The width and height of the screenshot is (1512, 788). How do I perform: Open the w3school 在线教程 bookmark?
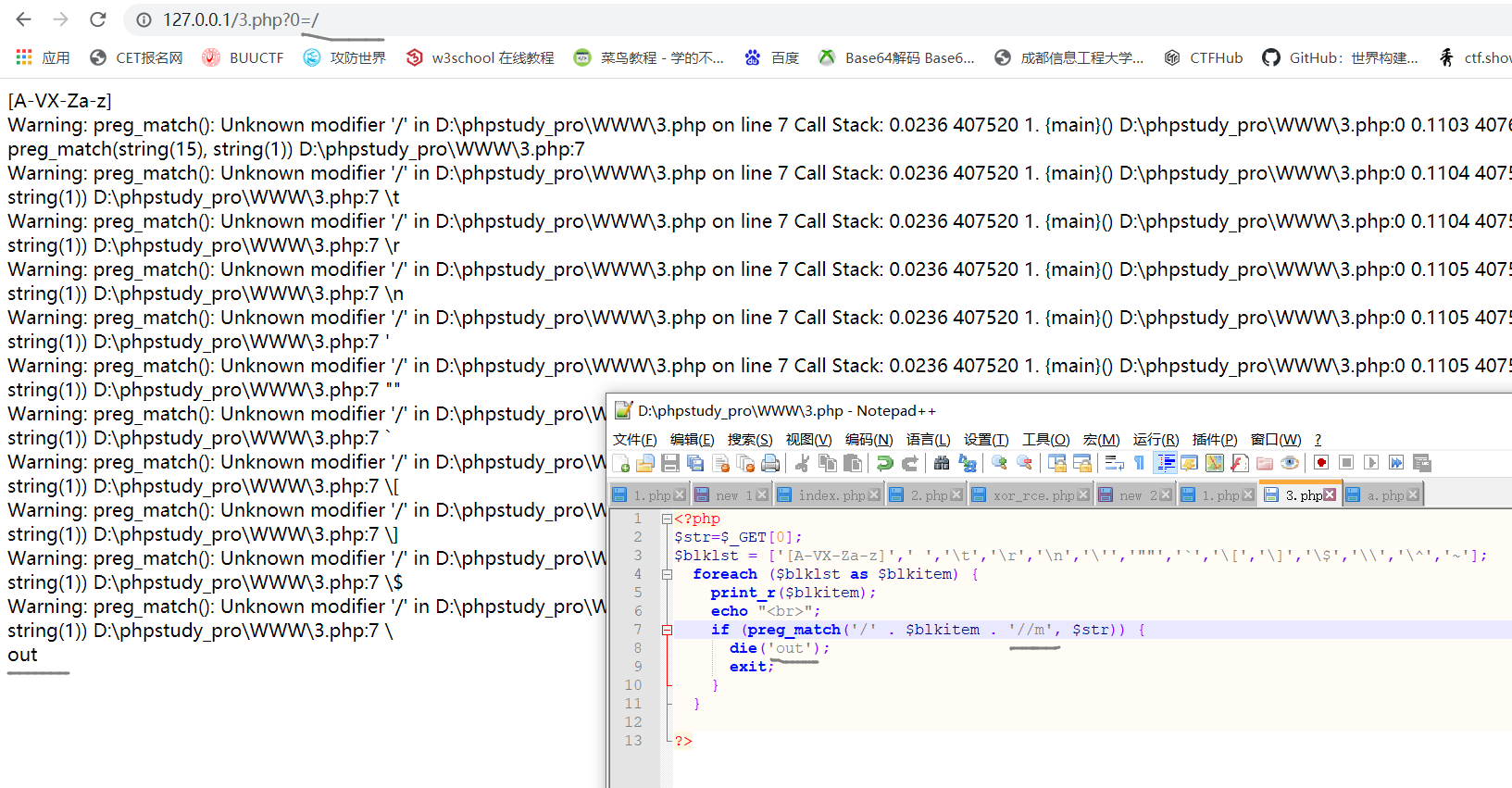click(x=480, y=57)
